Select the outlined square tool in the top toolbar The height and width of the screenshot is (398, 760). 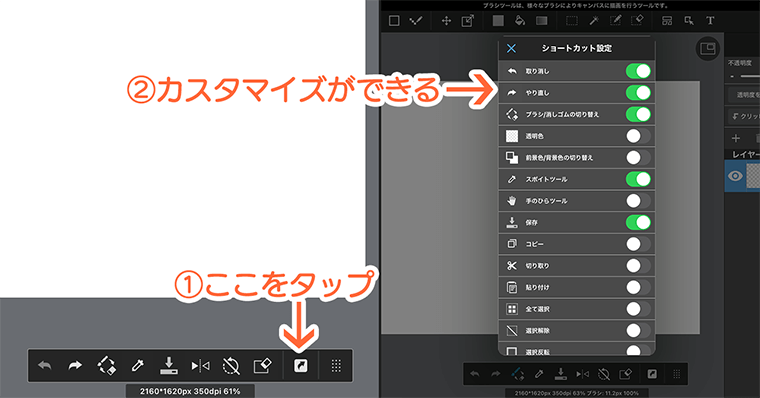(x=394, y=21)
